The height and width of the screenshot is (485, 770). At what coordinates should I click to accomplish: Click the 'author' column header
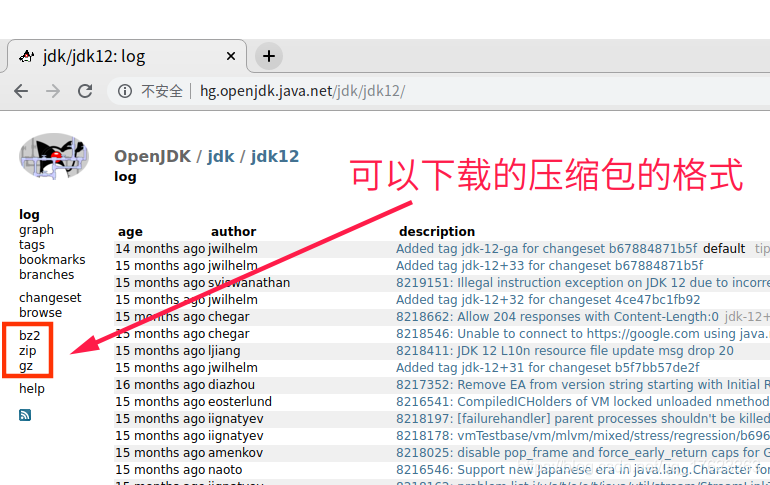coord(233,232)
